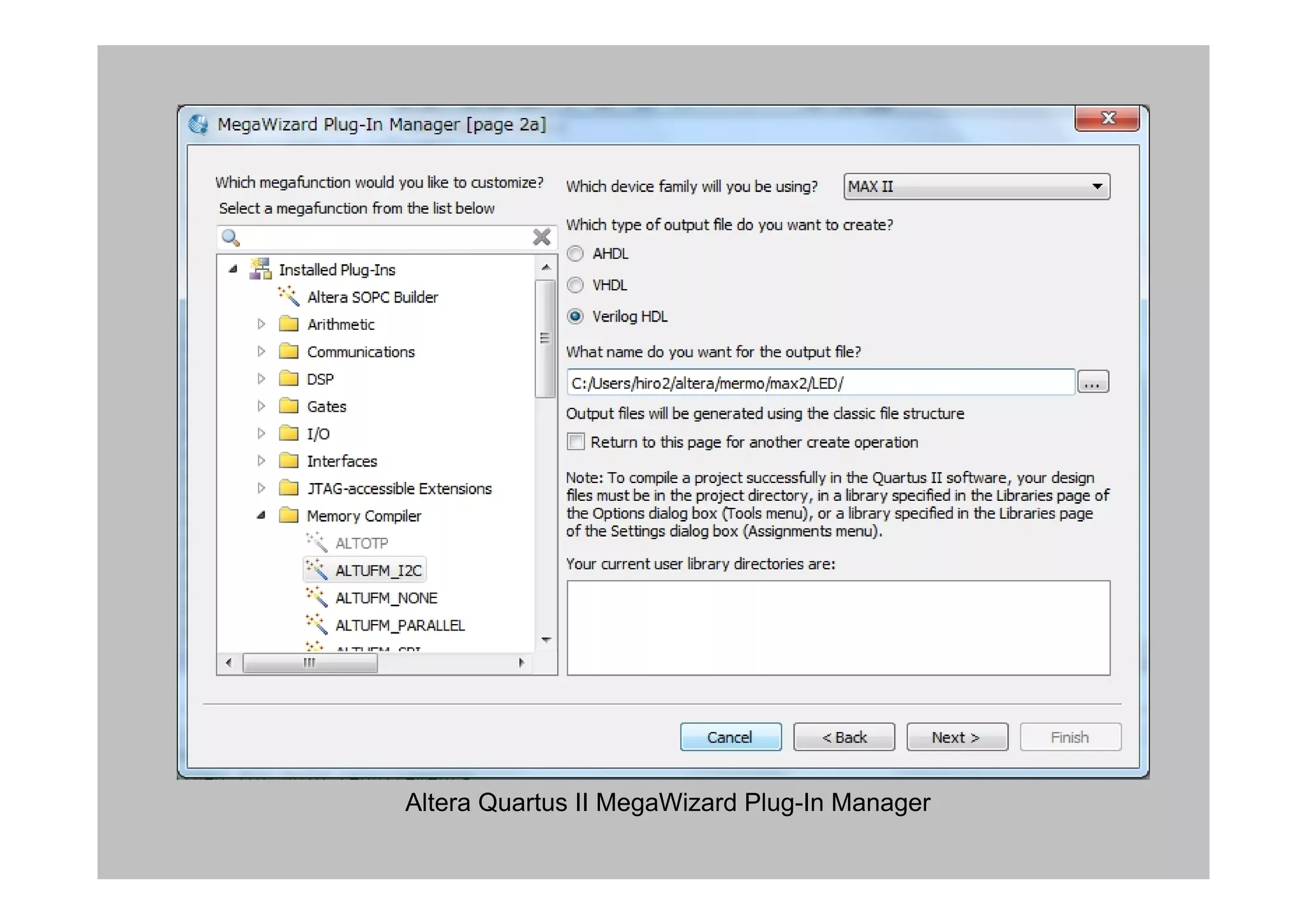Expand the DSP category
1307x924 pixels.
point(261,379)
